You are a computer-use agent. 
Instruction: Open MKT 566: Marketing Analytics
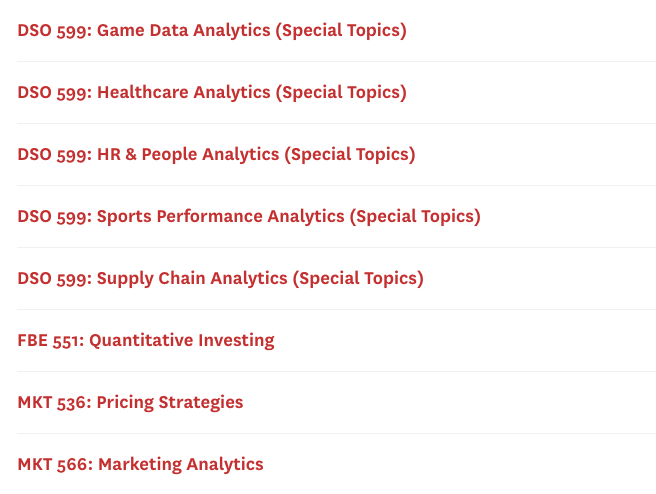coord(141,464)
